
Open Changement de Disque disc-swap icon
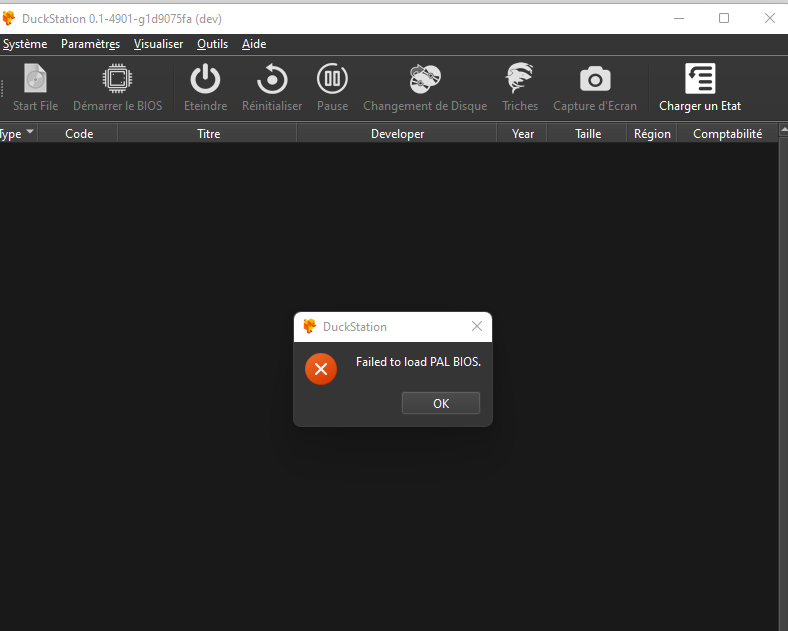425,78
